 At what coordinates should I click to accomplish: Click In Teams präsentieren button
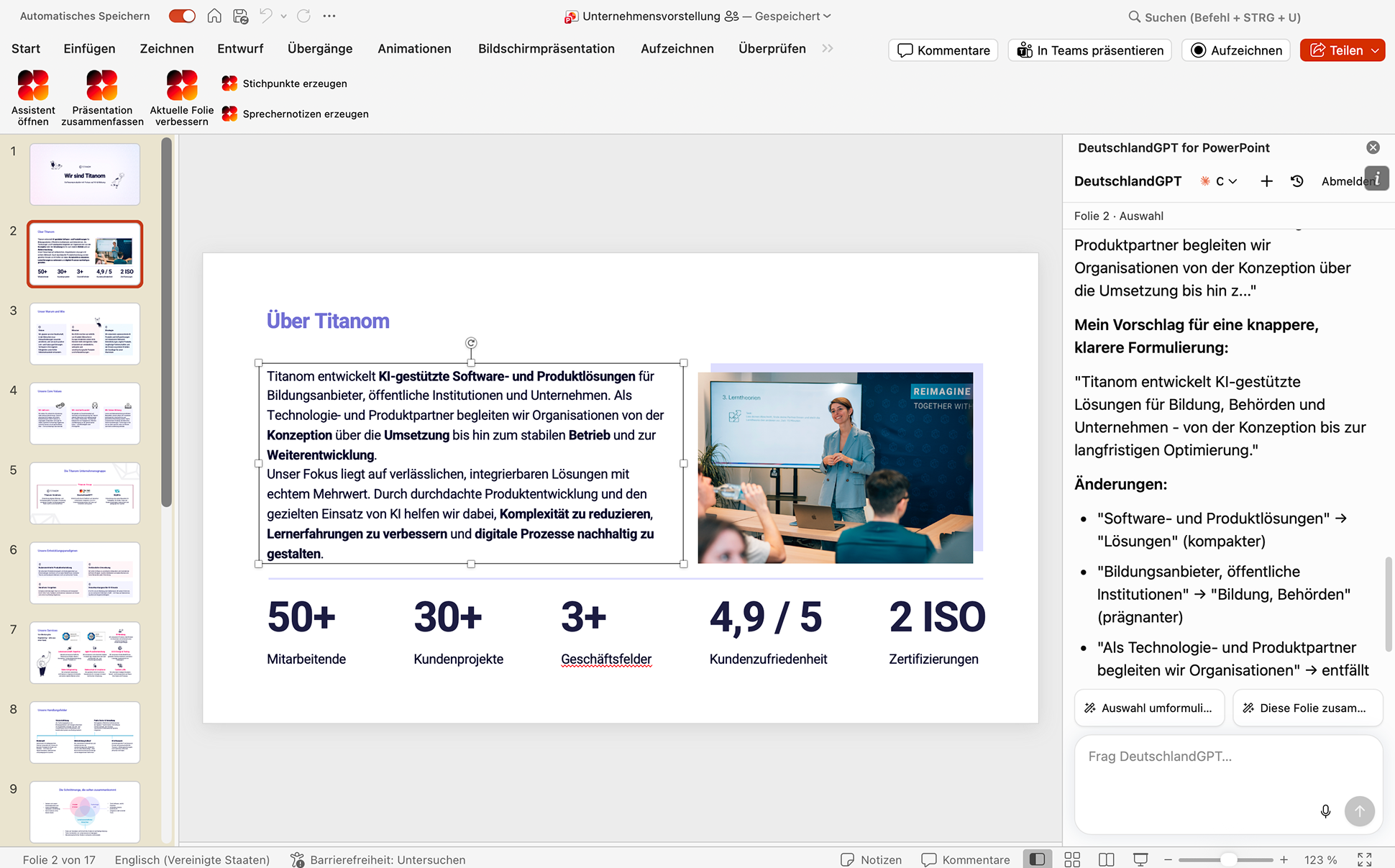coord(1090,50)
